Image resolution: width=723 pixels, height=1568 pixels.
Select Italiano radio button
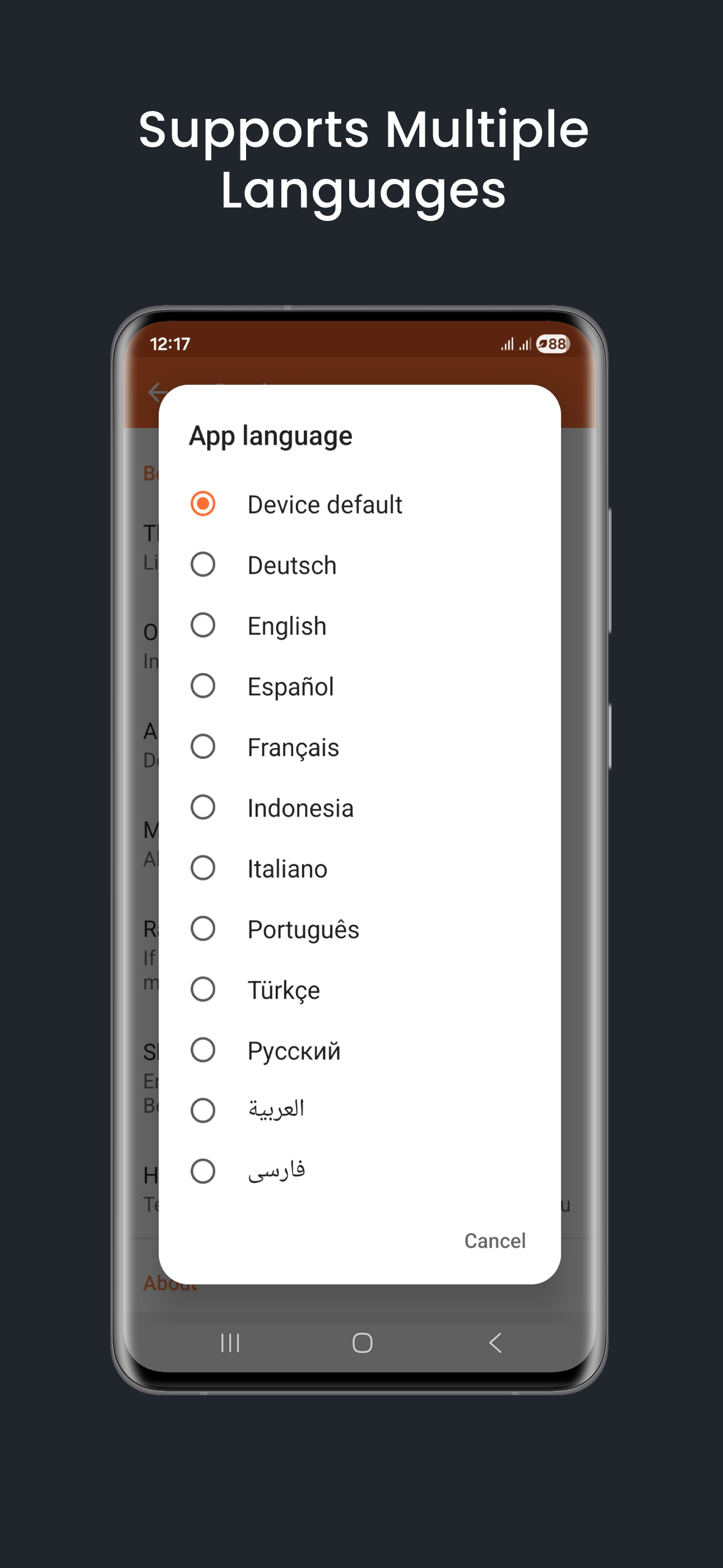(x=203, y=868)
